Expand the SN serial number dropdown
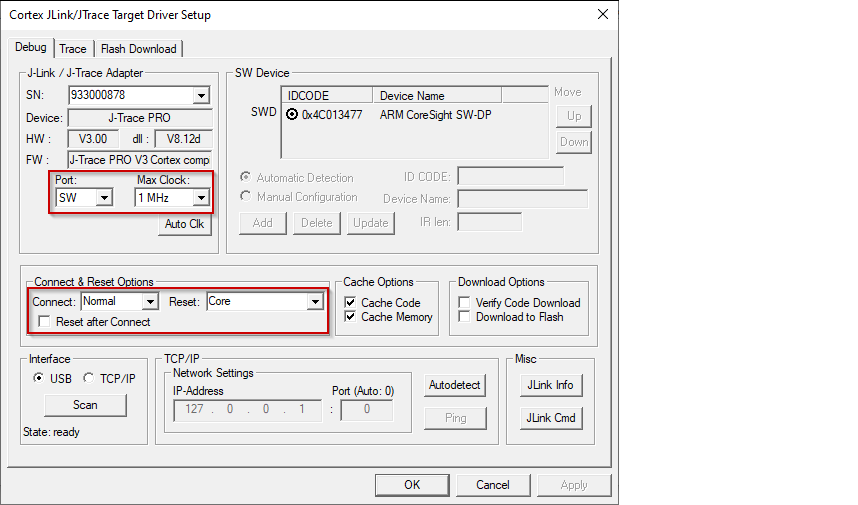Image resolution: width=858 pixels, height=505 pixels. [x=201, y=96]
